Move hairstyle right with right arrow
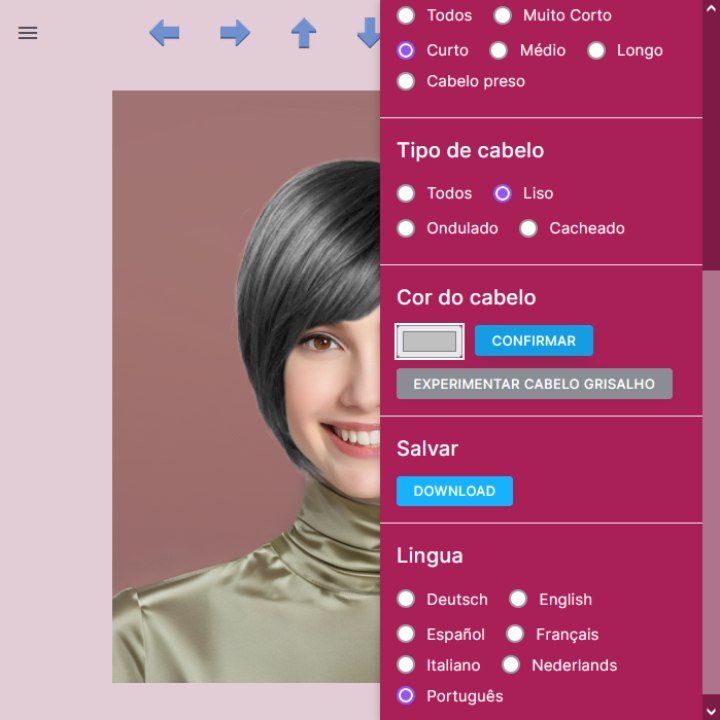This screenshot has width=720, height=720. pos(235,33)
